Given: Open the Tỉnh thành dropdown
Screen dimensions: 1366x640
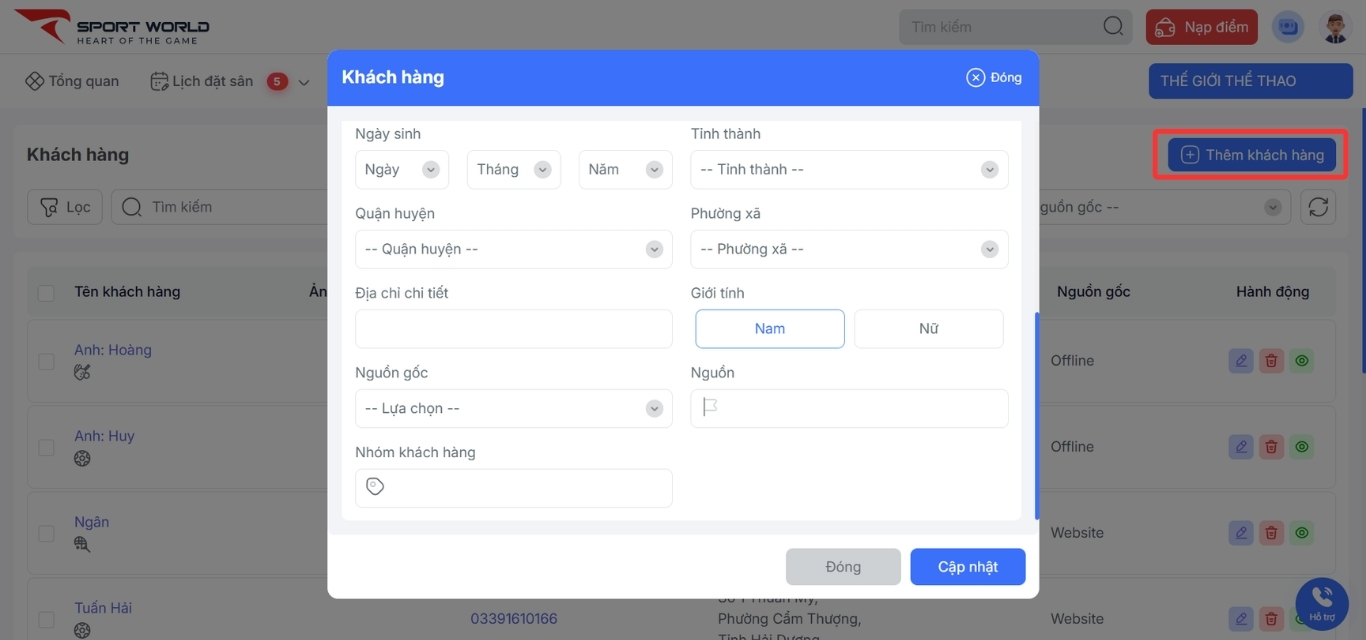Looking at the screenshot, I should [848, 170].
